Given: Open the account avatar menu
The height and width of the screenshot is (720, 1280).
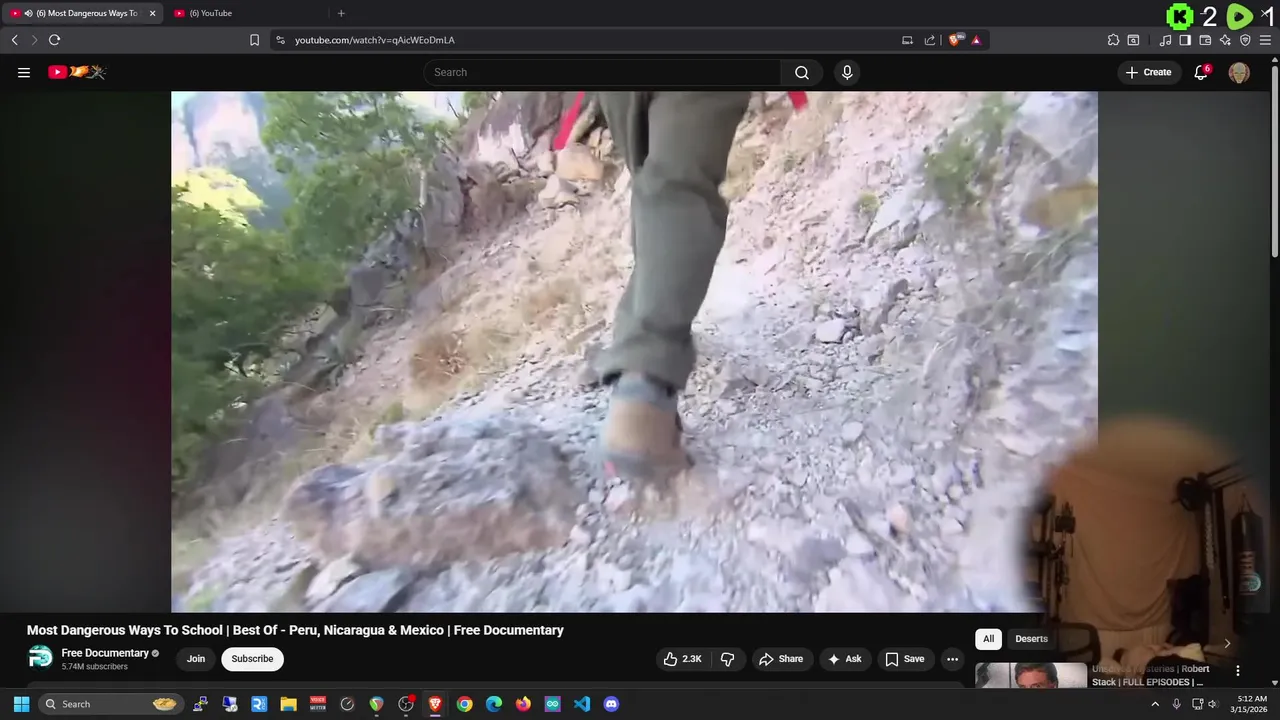Looking at the screenshot, I should [1239, 72].
